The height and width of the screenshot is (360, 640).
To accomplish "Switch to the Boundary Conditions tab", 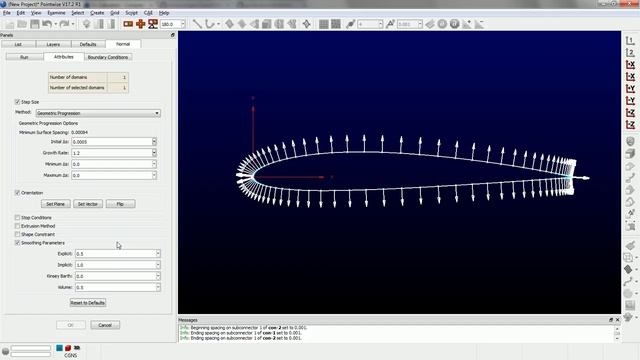I will click(x=108, y=57).
